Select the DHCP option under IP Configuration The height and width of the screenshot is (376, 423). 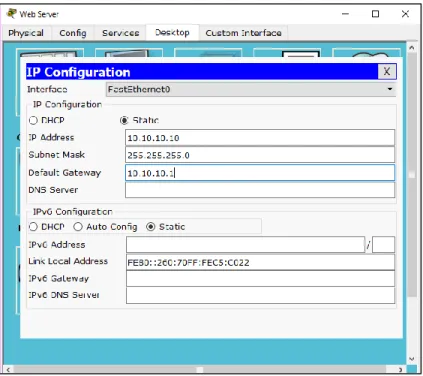tap(47, 120)
